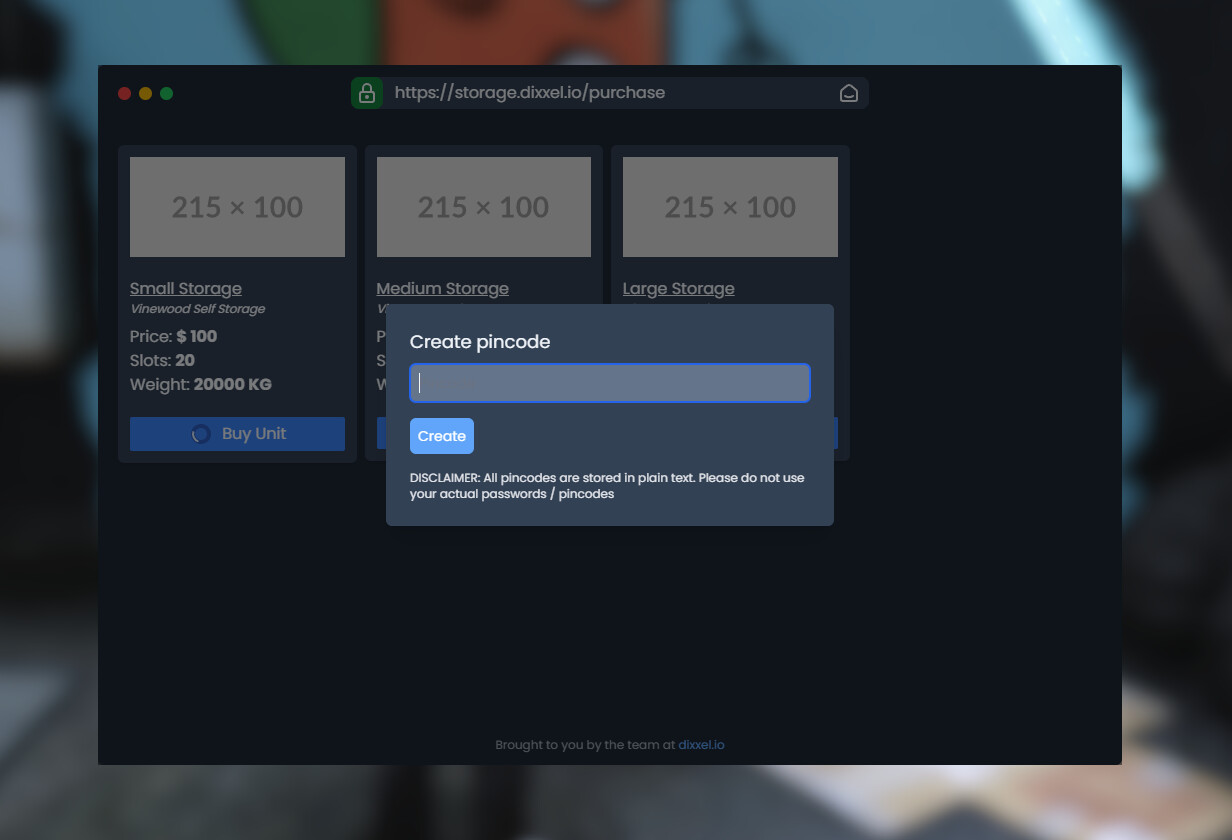Click the 'Slots: 20' text
1232x840 pixels.
pos(162,360)
